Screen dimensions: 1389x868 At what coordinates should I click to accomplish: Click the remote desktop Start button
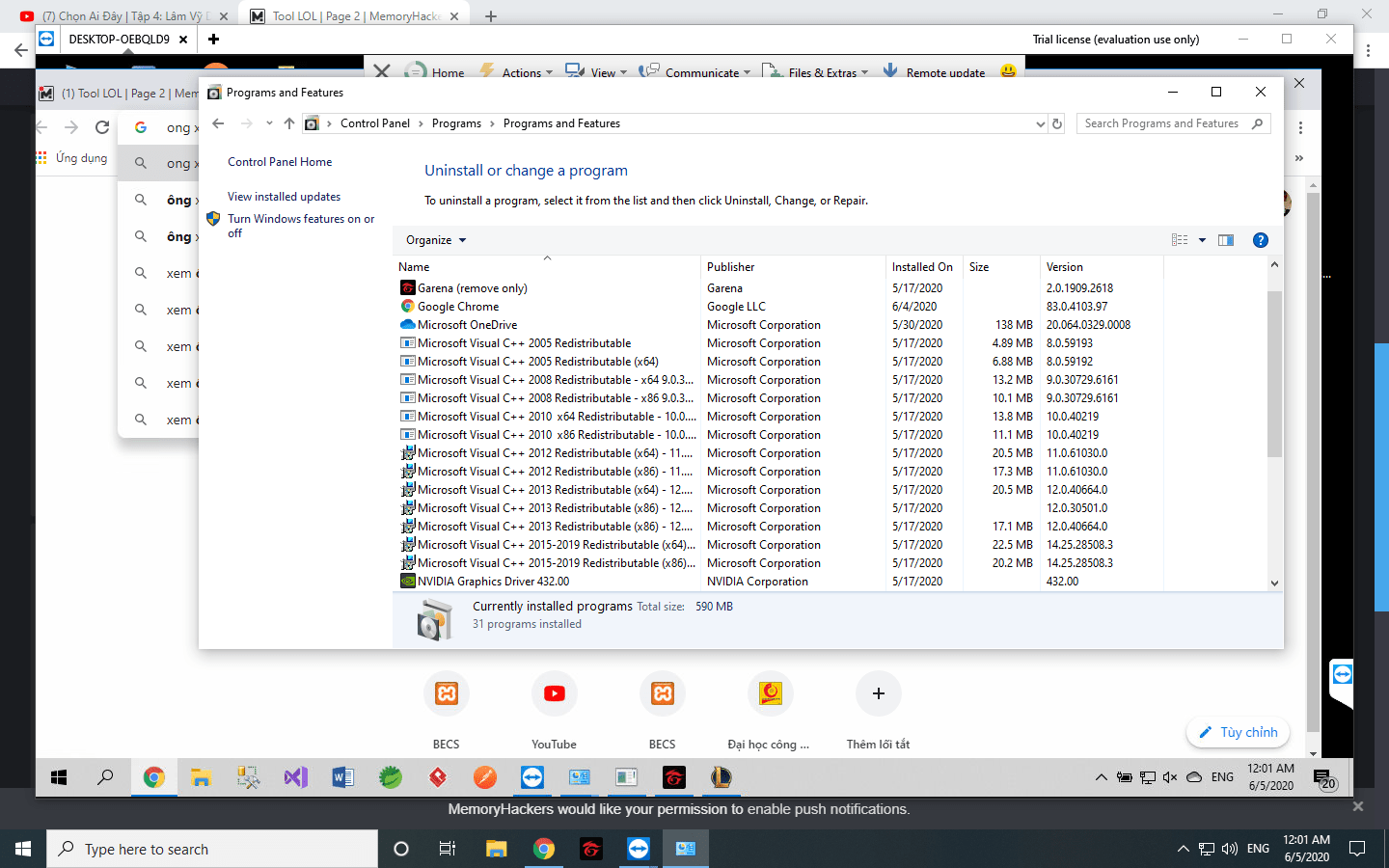[x=59, y=777]
